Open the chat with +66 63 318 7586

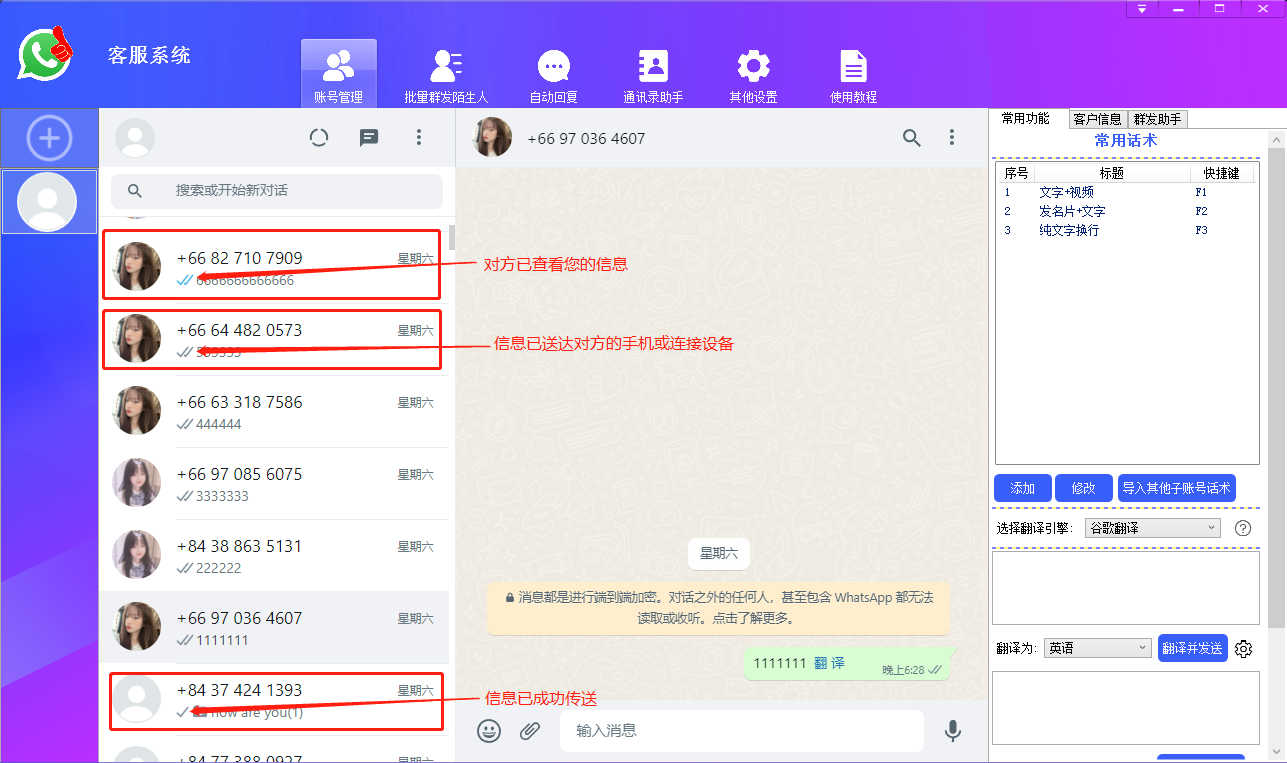point(274,411)
